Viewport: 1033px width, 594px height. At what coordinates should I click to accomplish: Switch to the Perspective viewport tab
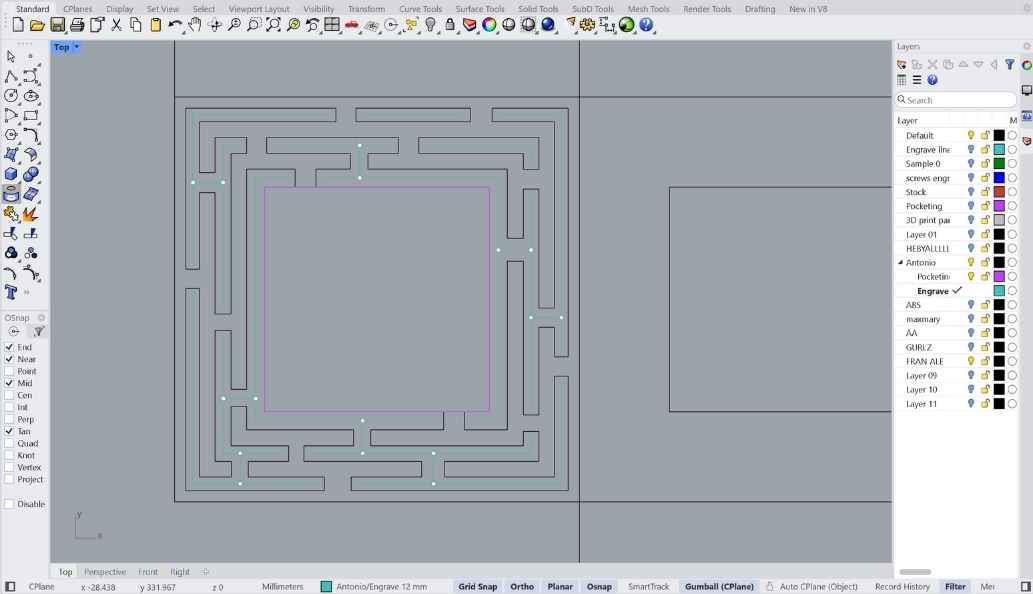pyautogui.click(x=105, y=571)
